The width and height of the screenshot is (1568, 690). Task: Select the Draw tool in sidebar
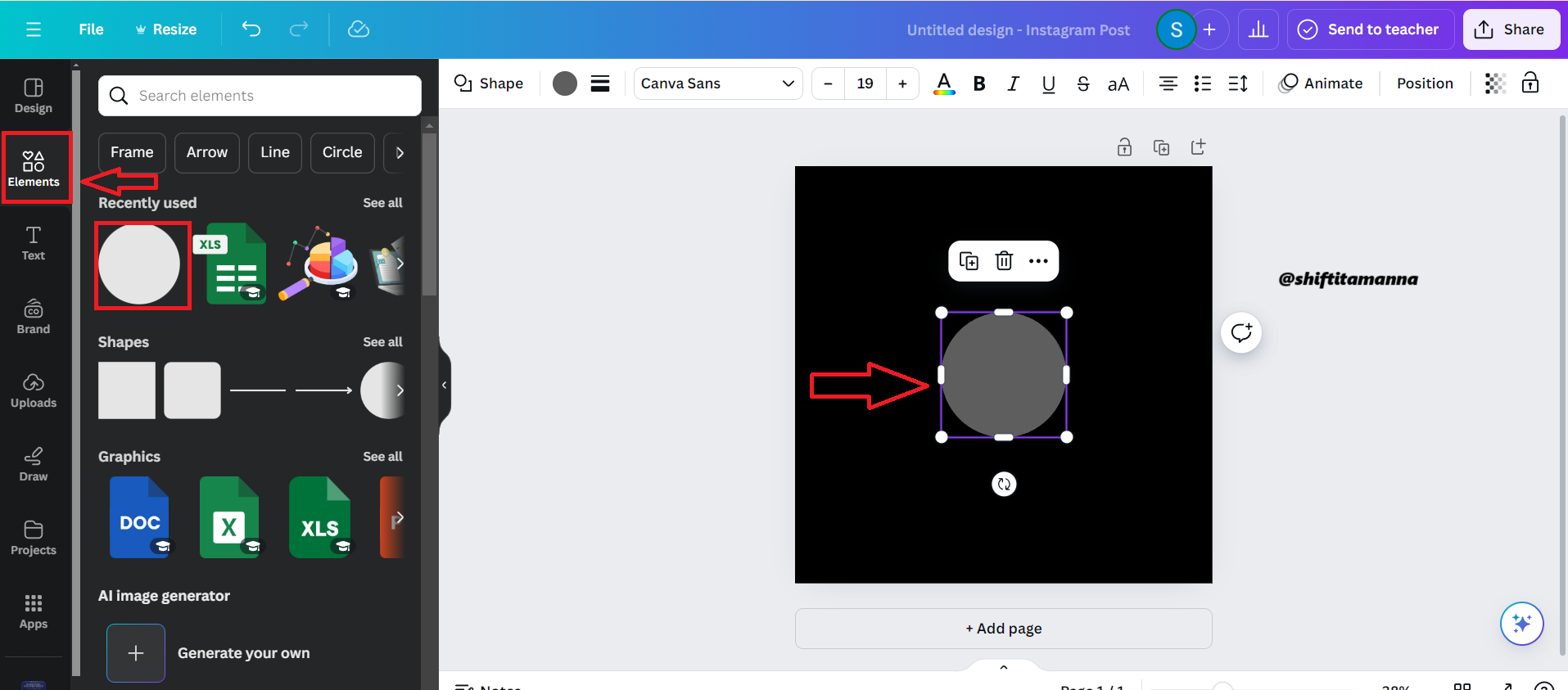[x=34, y=464]
